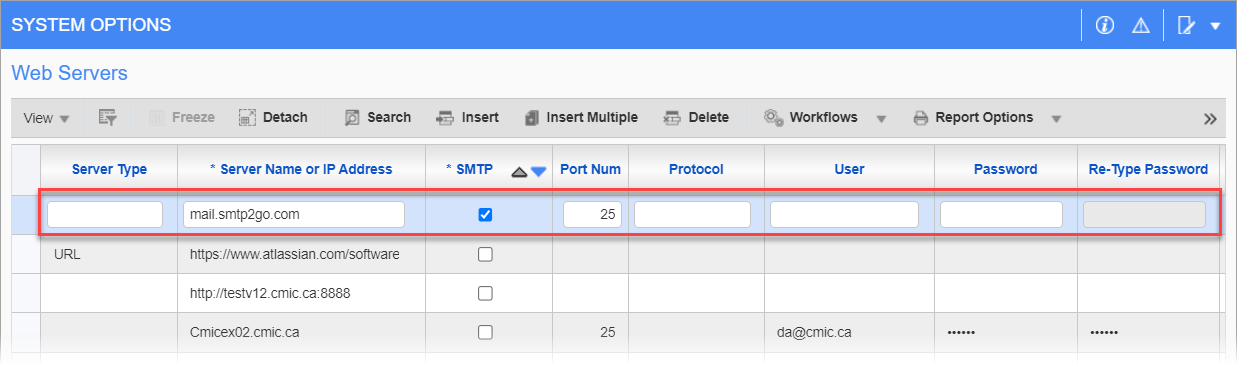Expand the Report Options dropdown
The image size is (1237, 365).
[x=1056, y=119]
